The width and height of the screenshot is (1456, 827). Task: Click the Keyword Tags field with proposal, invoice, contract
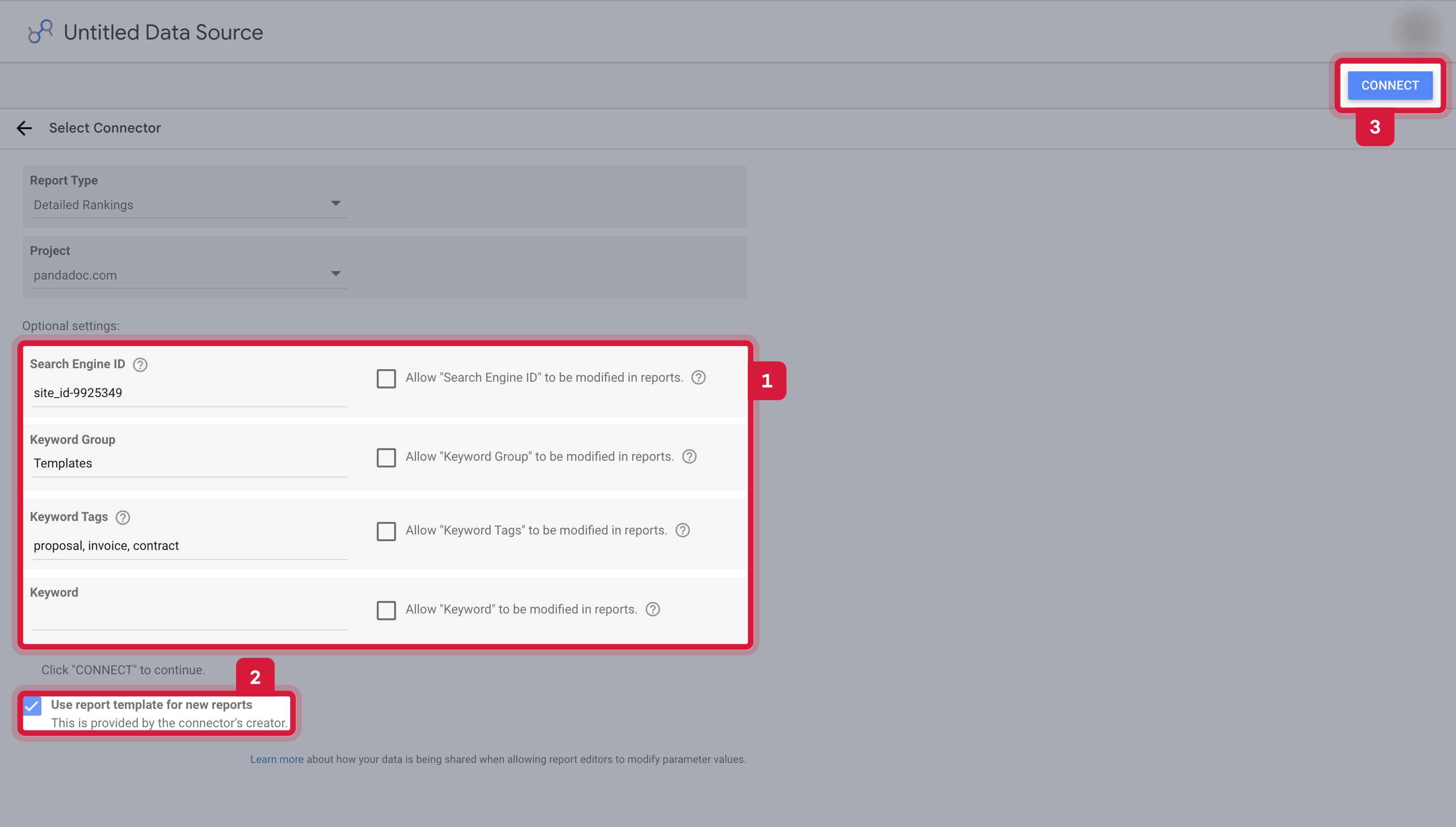click(189, 546)
